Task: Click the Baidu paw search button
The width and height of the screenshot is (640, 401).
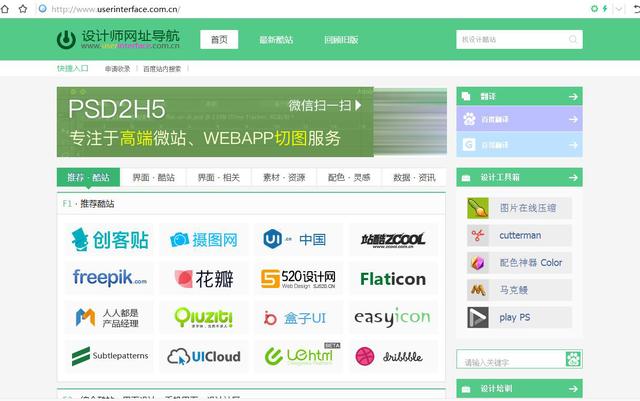Action: click(x=573, y=359)
